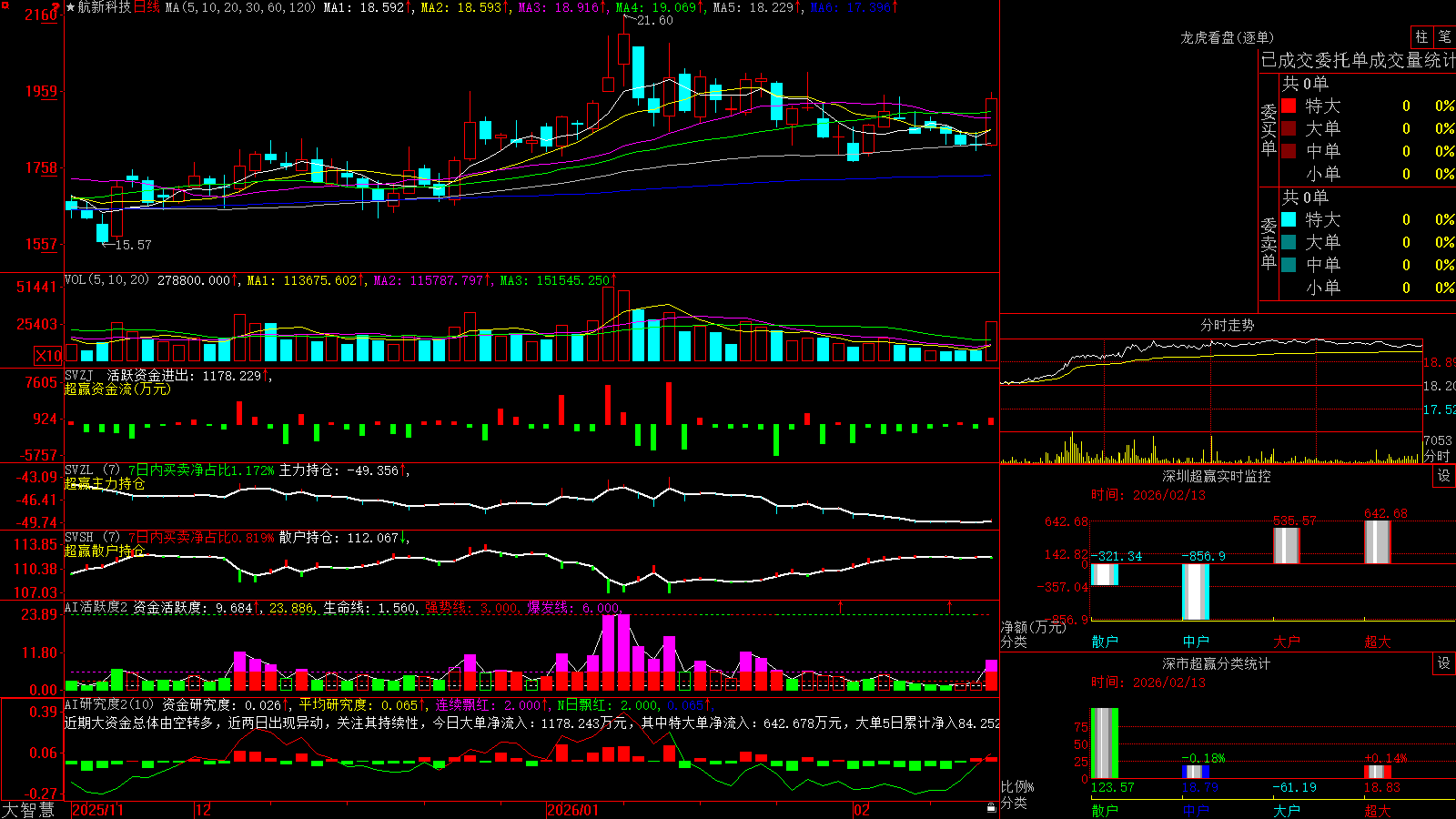Click the red 特大 buy-order swatch

(1289, 106)
